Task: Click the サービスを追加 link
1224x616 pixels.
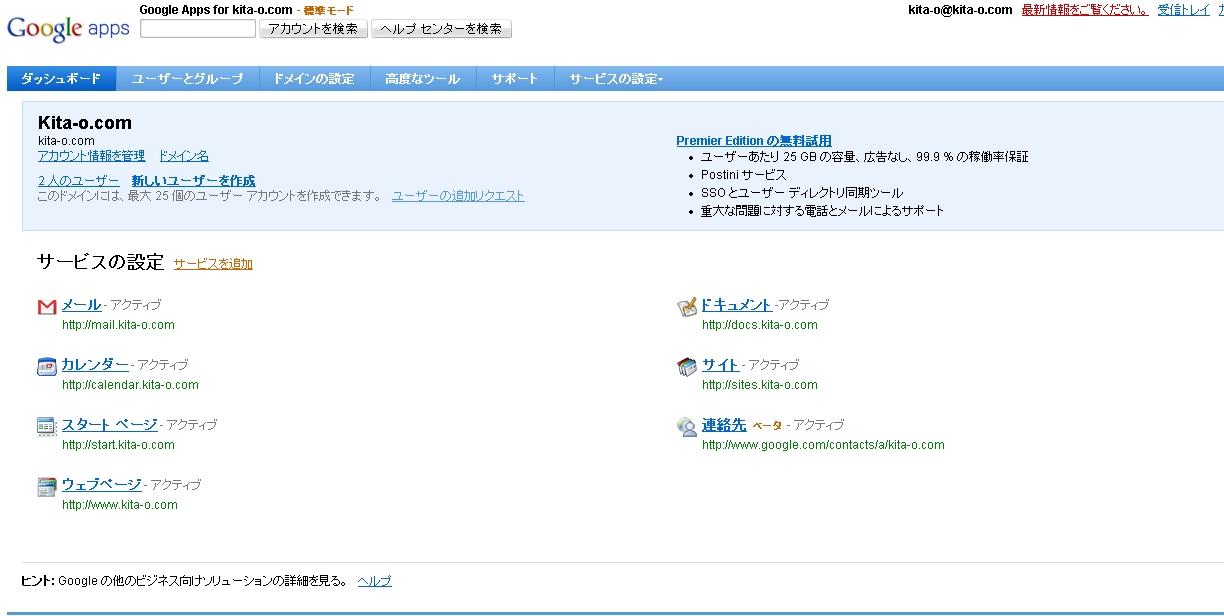Action: click(213, 264)
